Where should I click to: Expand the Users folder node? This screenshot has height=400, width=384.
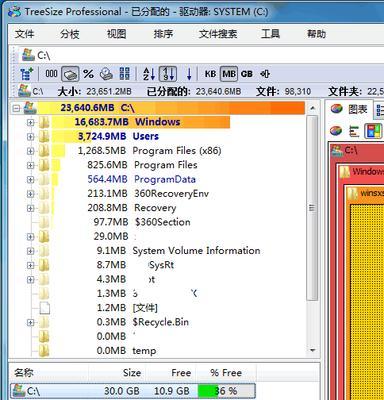coord(30,137)
